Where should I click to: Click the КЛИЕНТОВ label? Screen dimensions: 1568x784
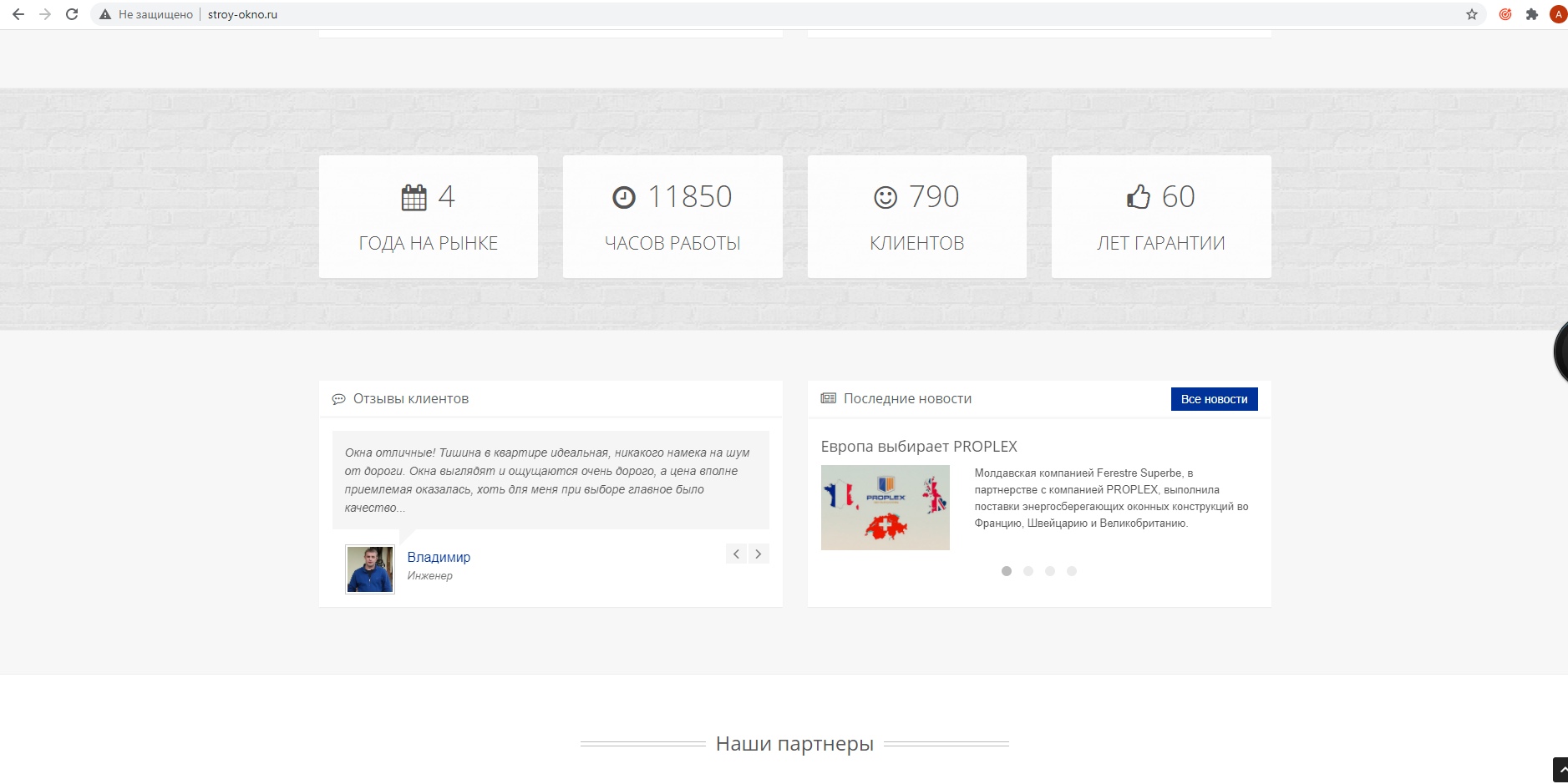coord(917,243)
